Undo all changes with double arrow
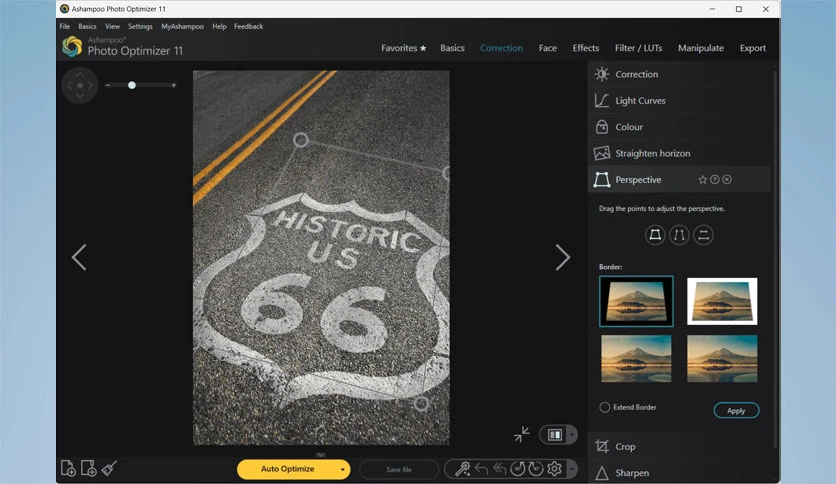Viewport: 836px width, 484px height. [500, 469]
